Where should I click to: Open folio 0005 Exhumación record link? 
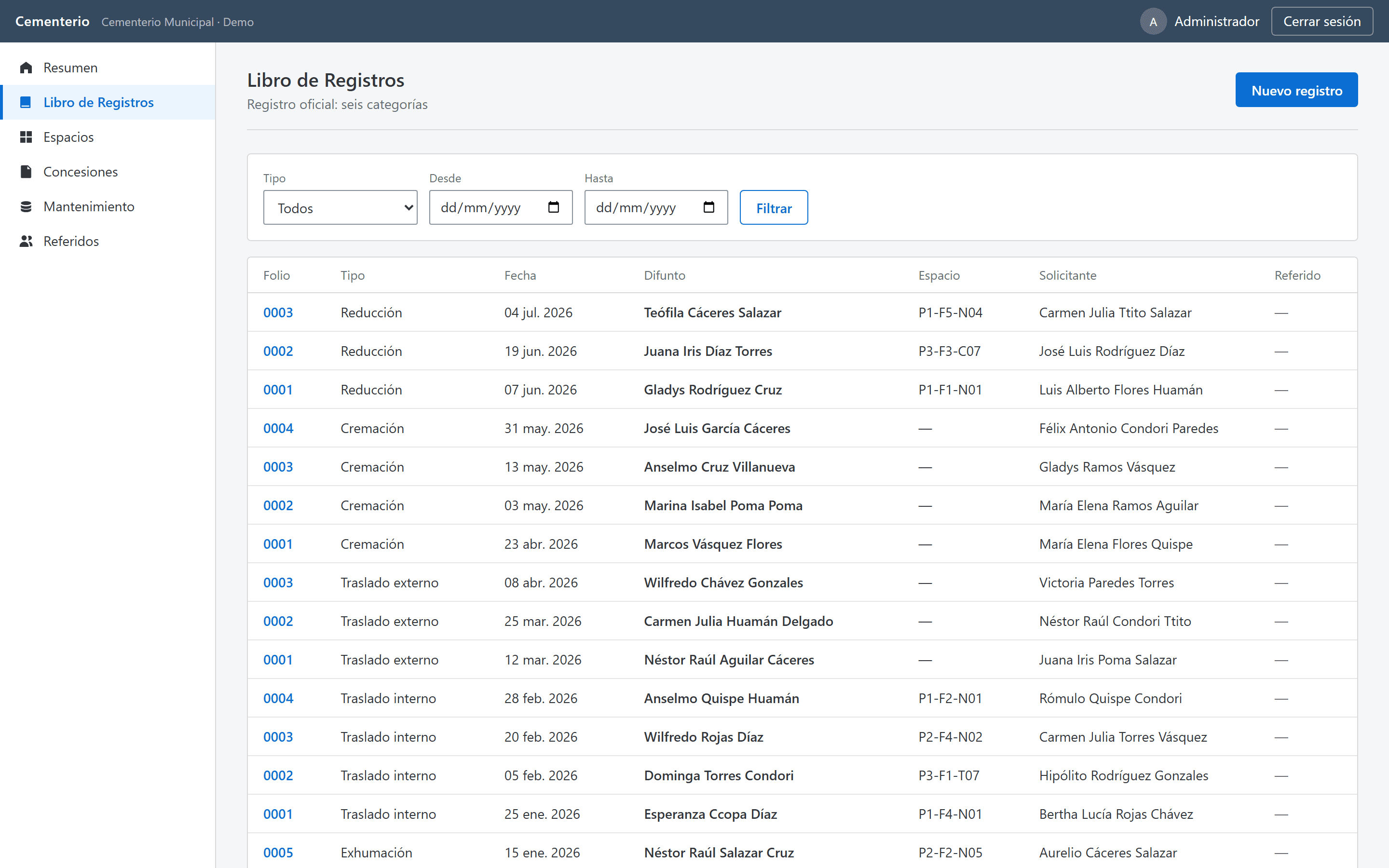tap(278, 853)
